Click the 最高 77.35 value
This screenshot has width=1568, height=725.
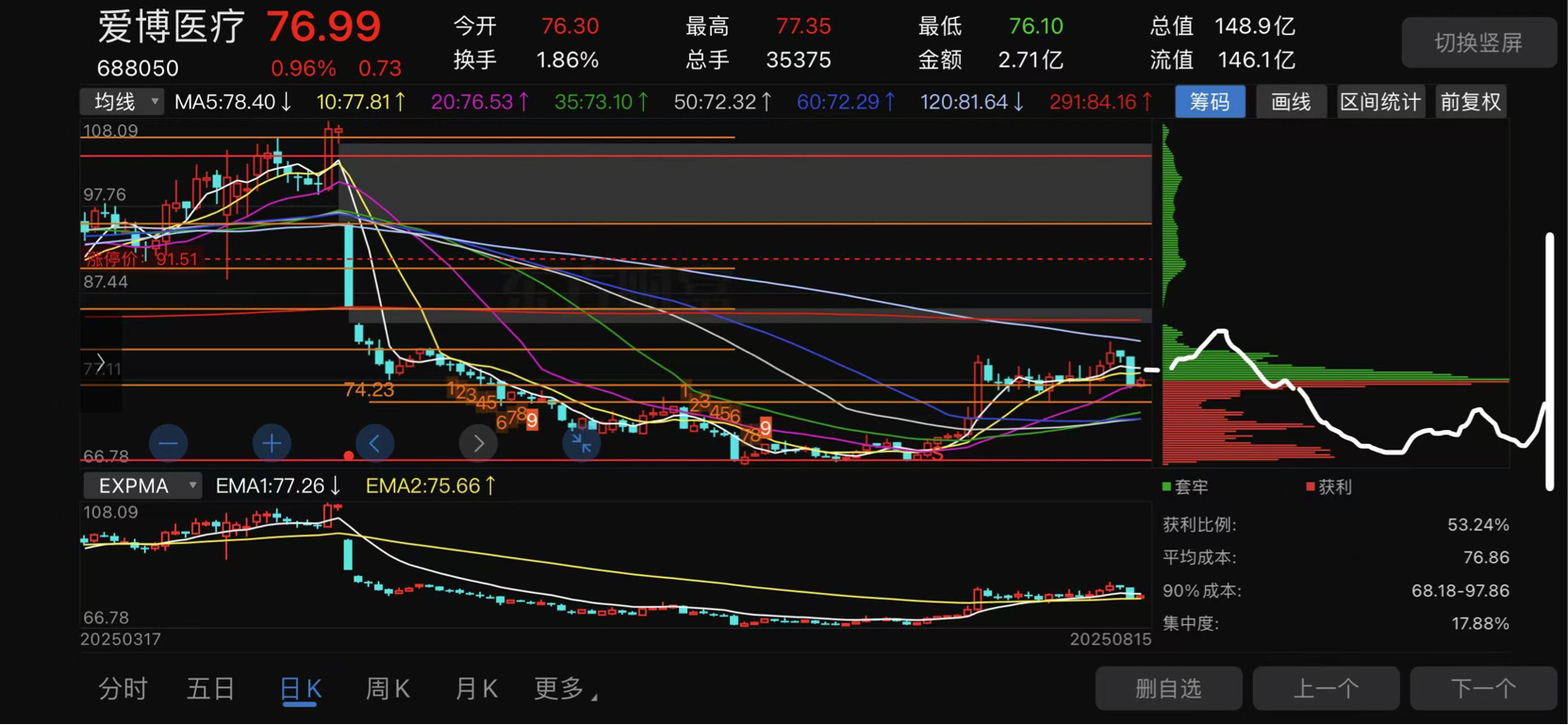coord(803,26)
